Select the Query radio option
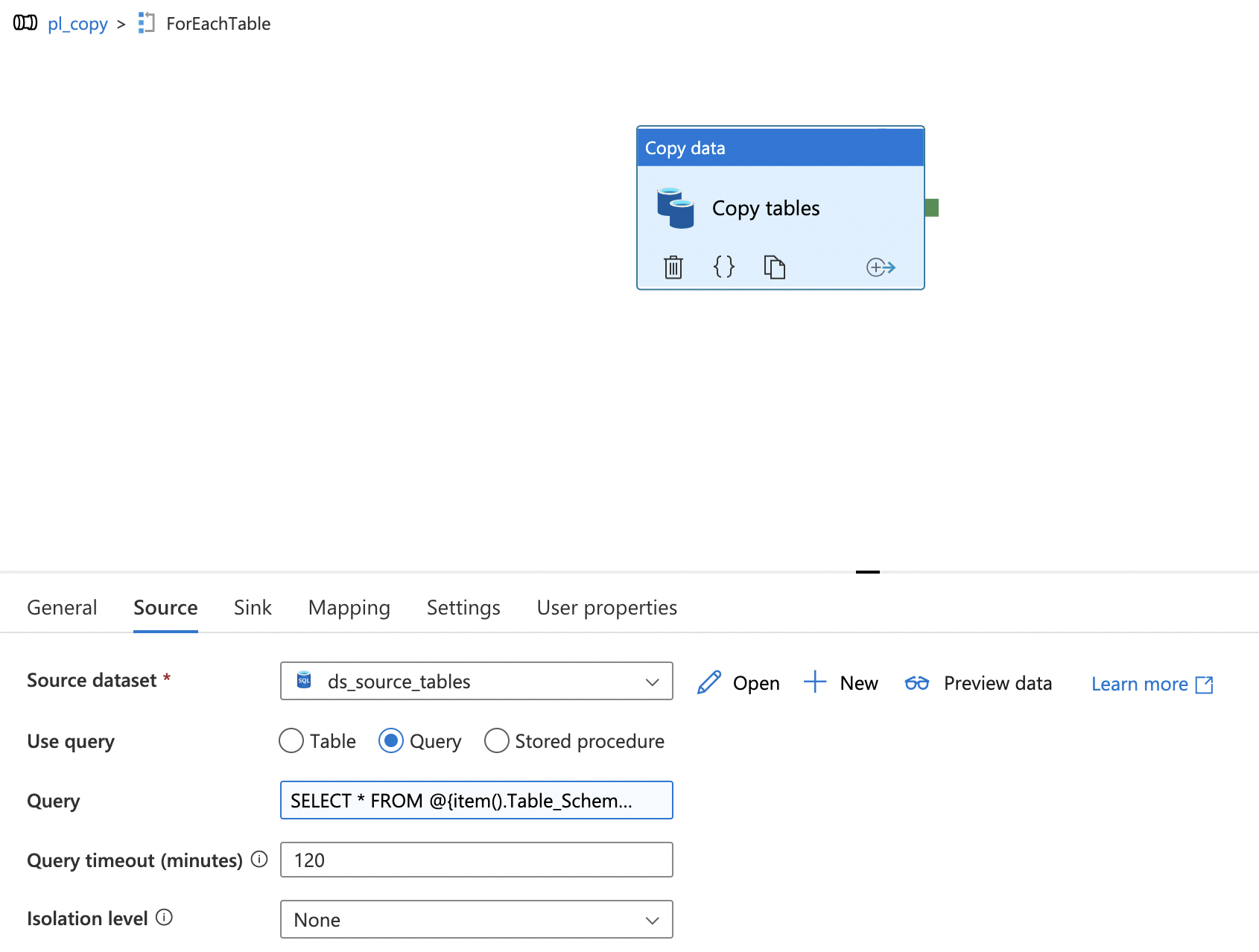This screenshot has height=952, width=1259. pyautogui.click(x=391, y=741)
